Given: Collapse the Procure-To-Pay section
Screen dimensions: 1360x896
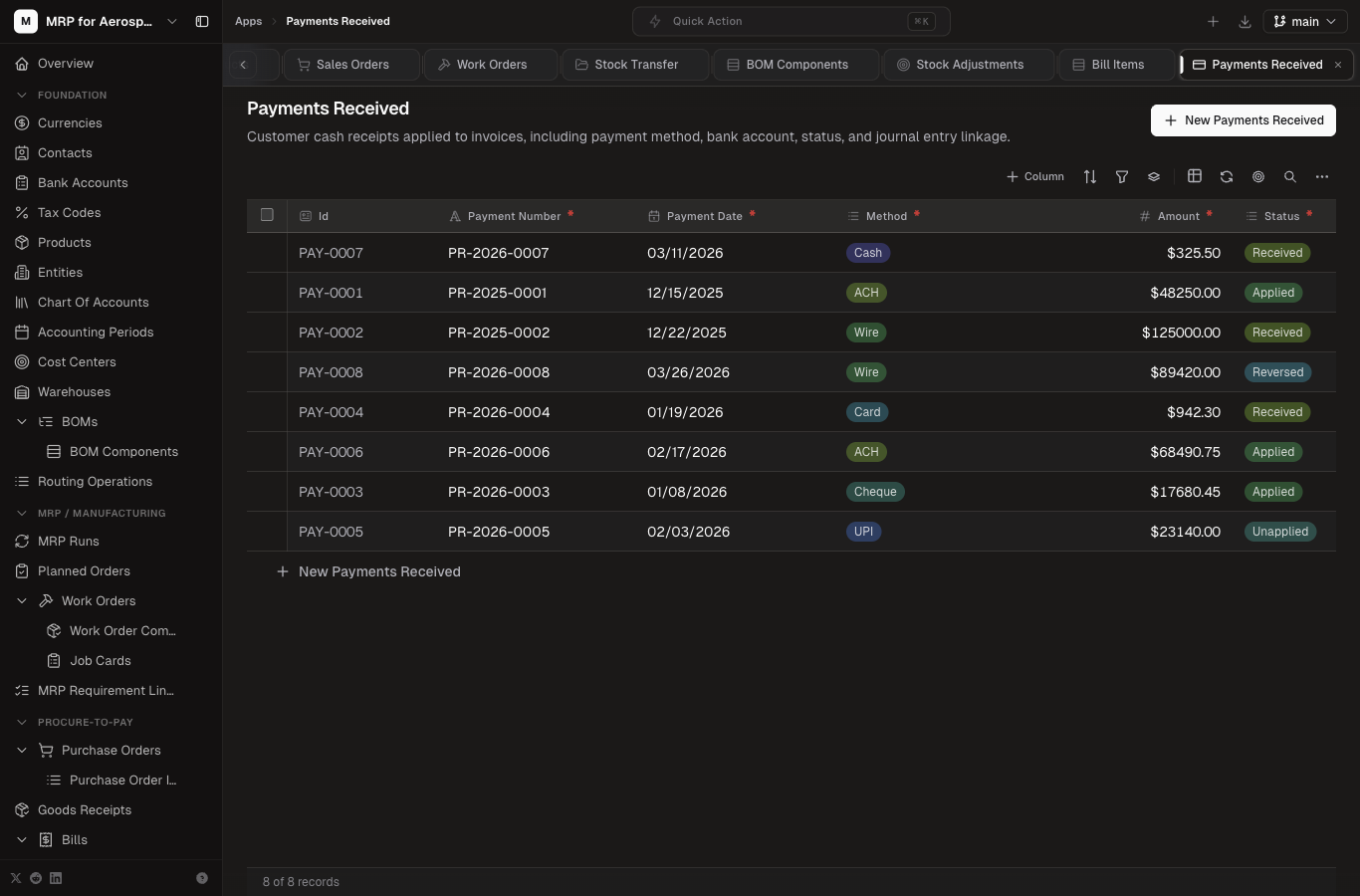Looking at the screenshot, I should pyautogui.click(x=22, y=723).
